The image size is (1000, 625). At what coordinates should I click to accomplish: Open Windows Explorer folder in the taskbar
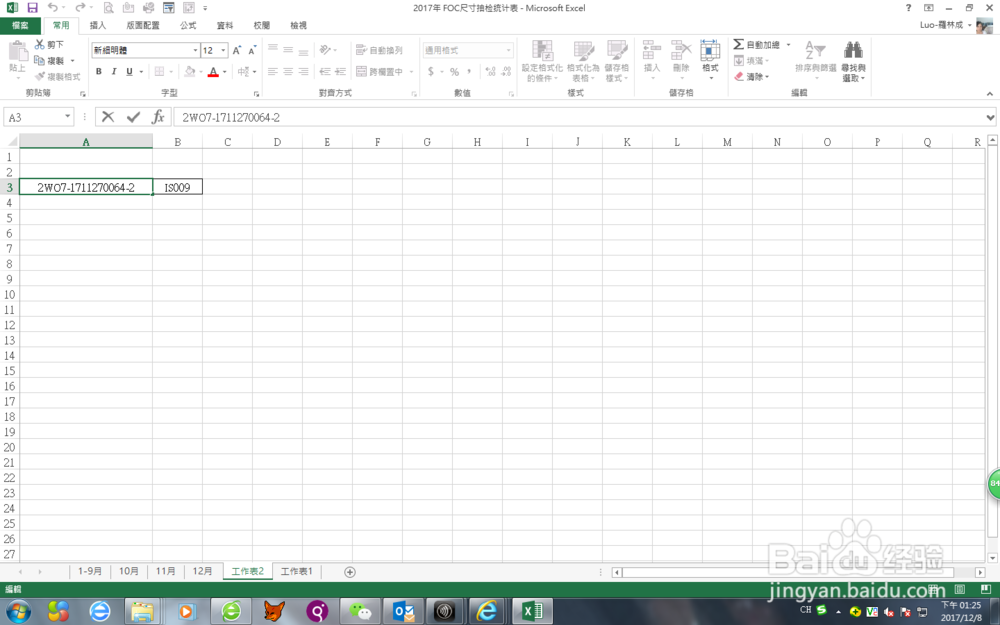[142, 611]
